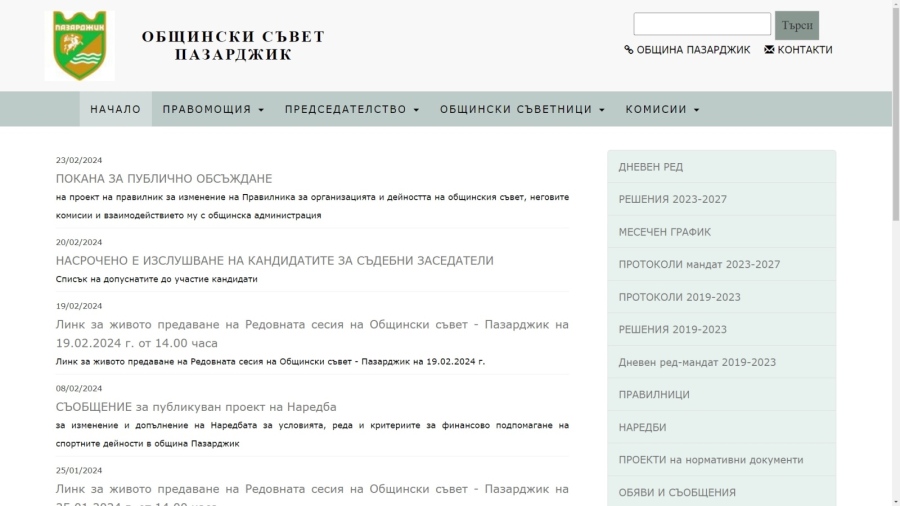The image size is (900, 506).
Task: Open ПРОЕКТИ на нормативни документи sidebar item
Action: [x=721, y=460]
